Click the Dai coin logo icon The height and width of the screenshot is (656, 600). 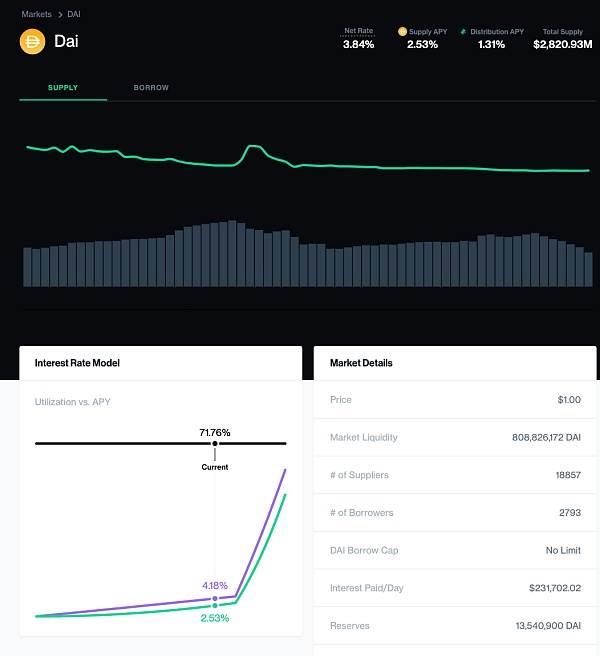[32, 41]
